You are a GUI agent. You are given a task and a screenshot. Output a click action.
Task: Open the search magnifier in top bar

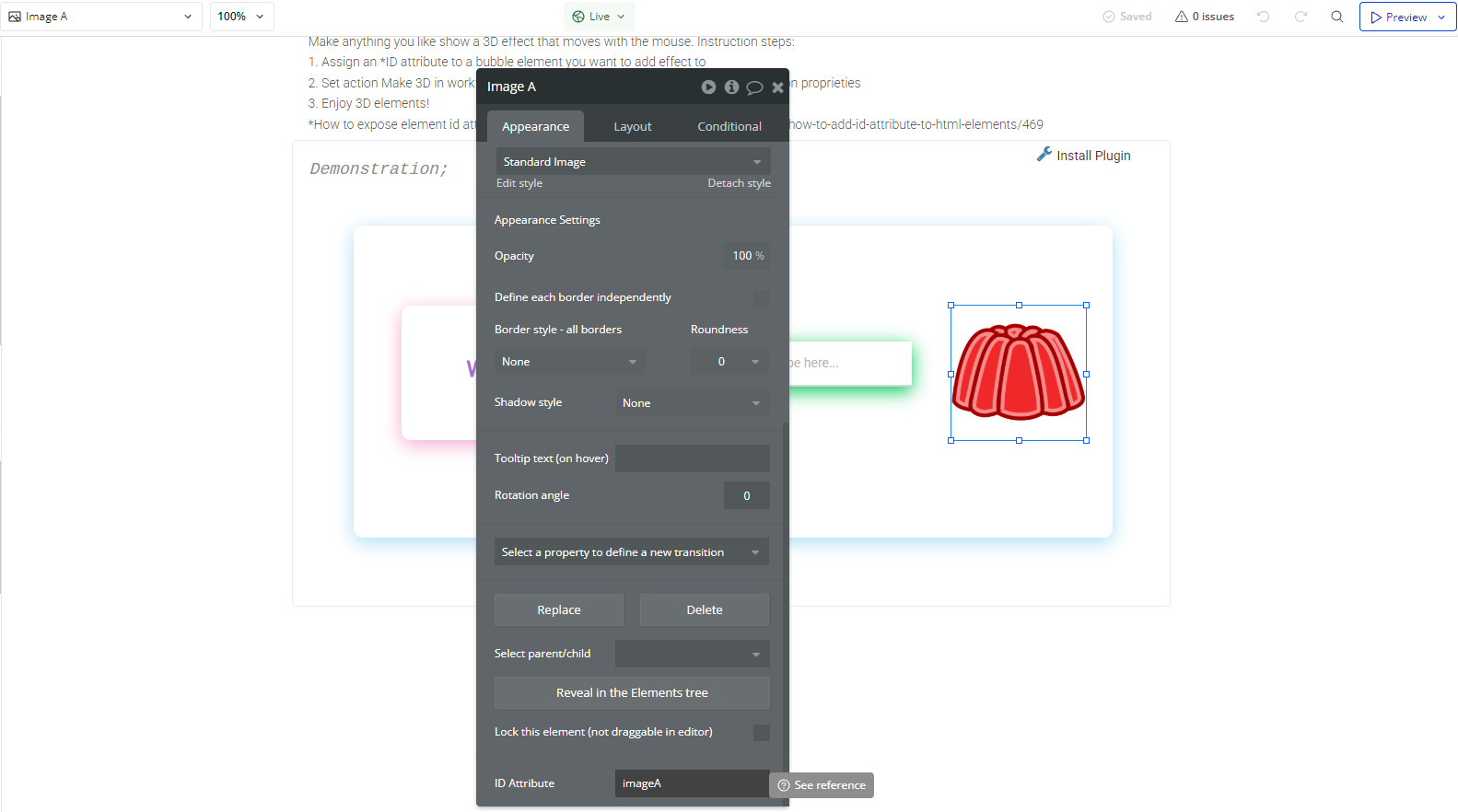pyautogui.click(x=1337, y=17)
